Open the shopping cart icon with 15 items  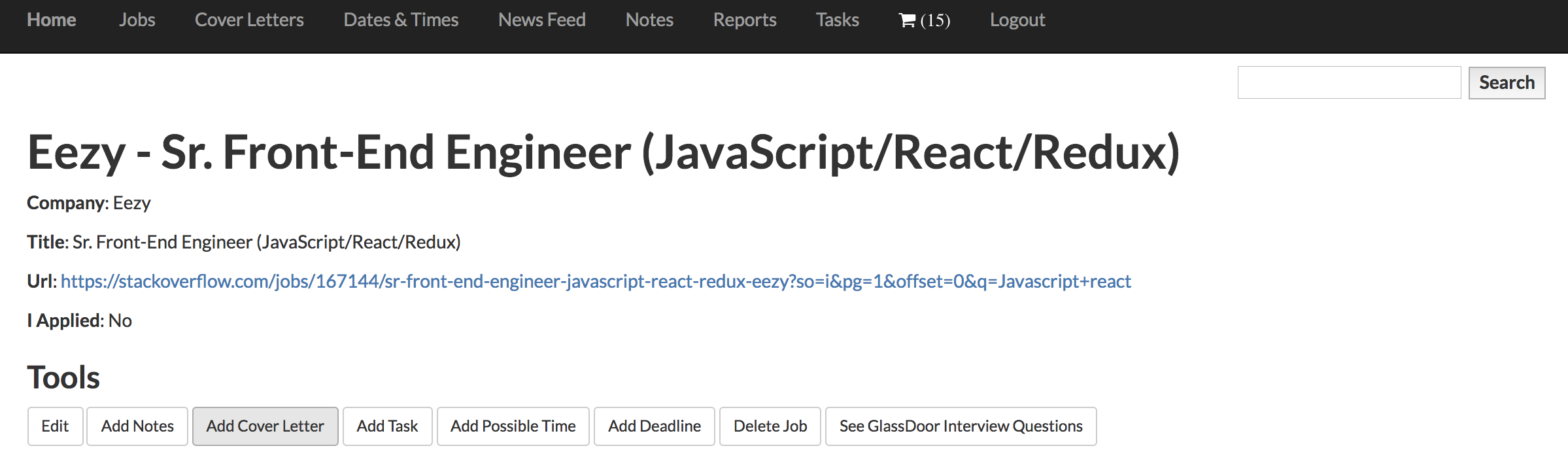click(x=924, y=20)
